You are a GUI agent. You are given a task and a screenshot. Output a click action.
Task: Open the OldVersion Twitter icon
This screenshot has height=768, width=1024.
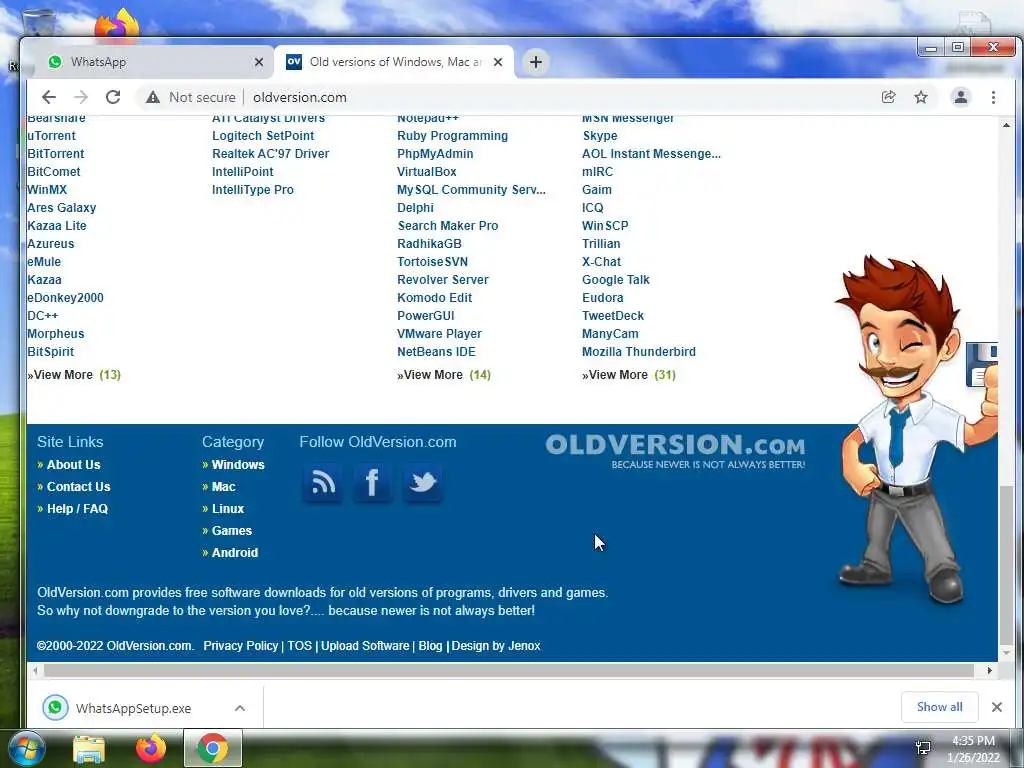tap(423, 483)
